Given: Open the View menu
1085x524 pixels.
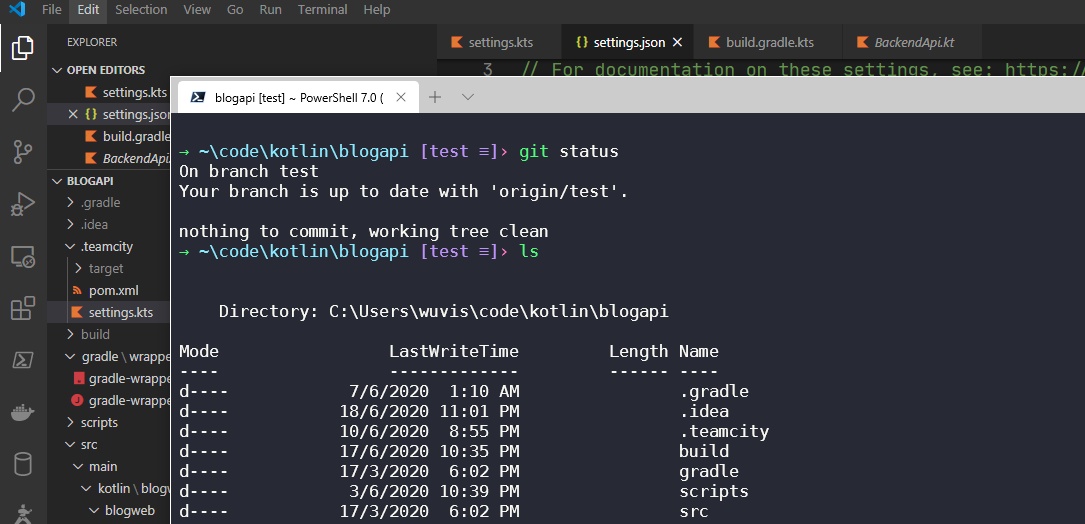Looking at the screenshot, I should click(197, 10).
